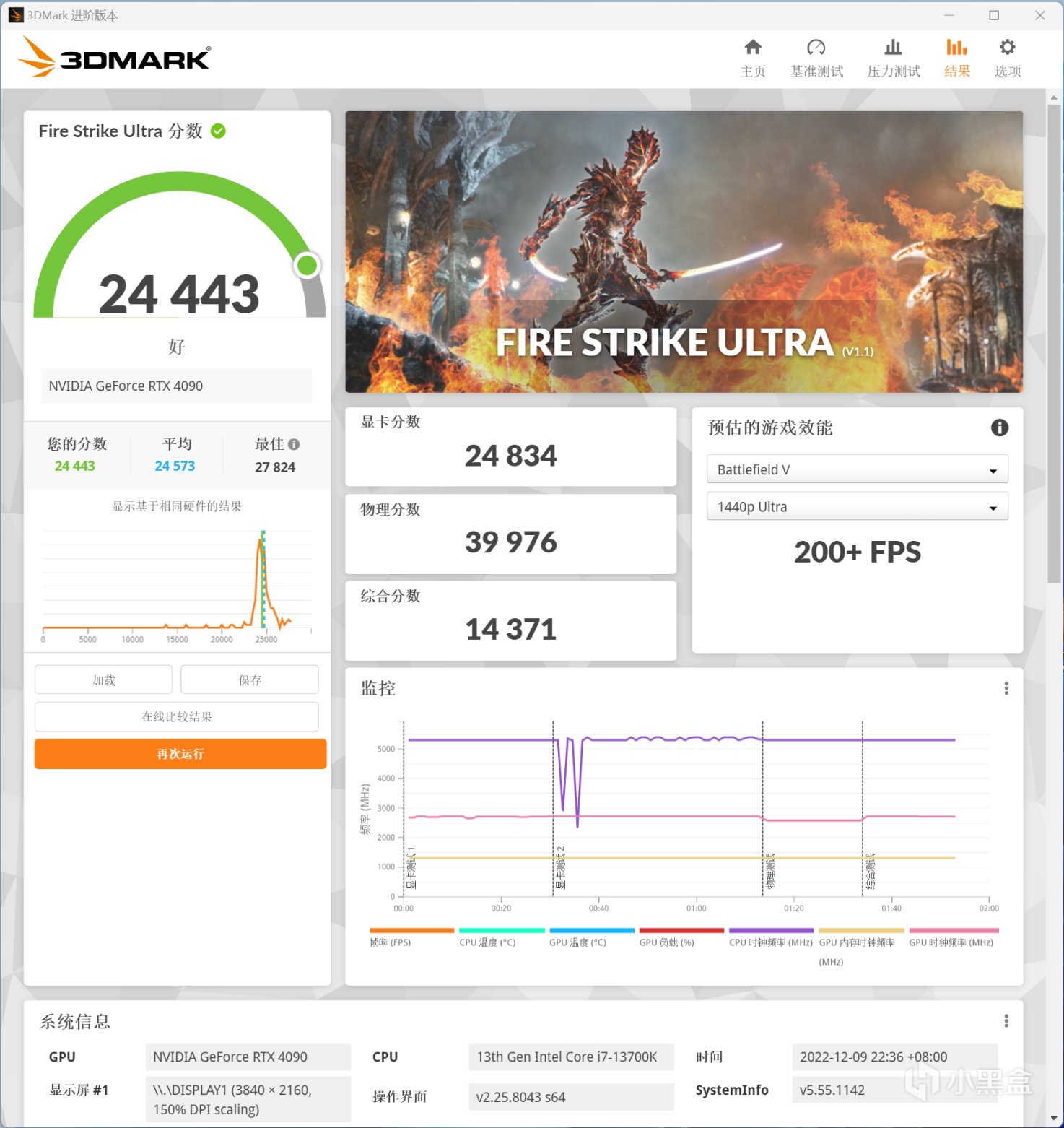Click the SystemInfo version v5.55.1142
Viewport: 1064px width, 1128px height.
pos(894,1090)
